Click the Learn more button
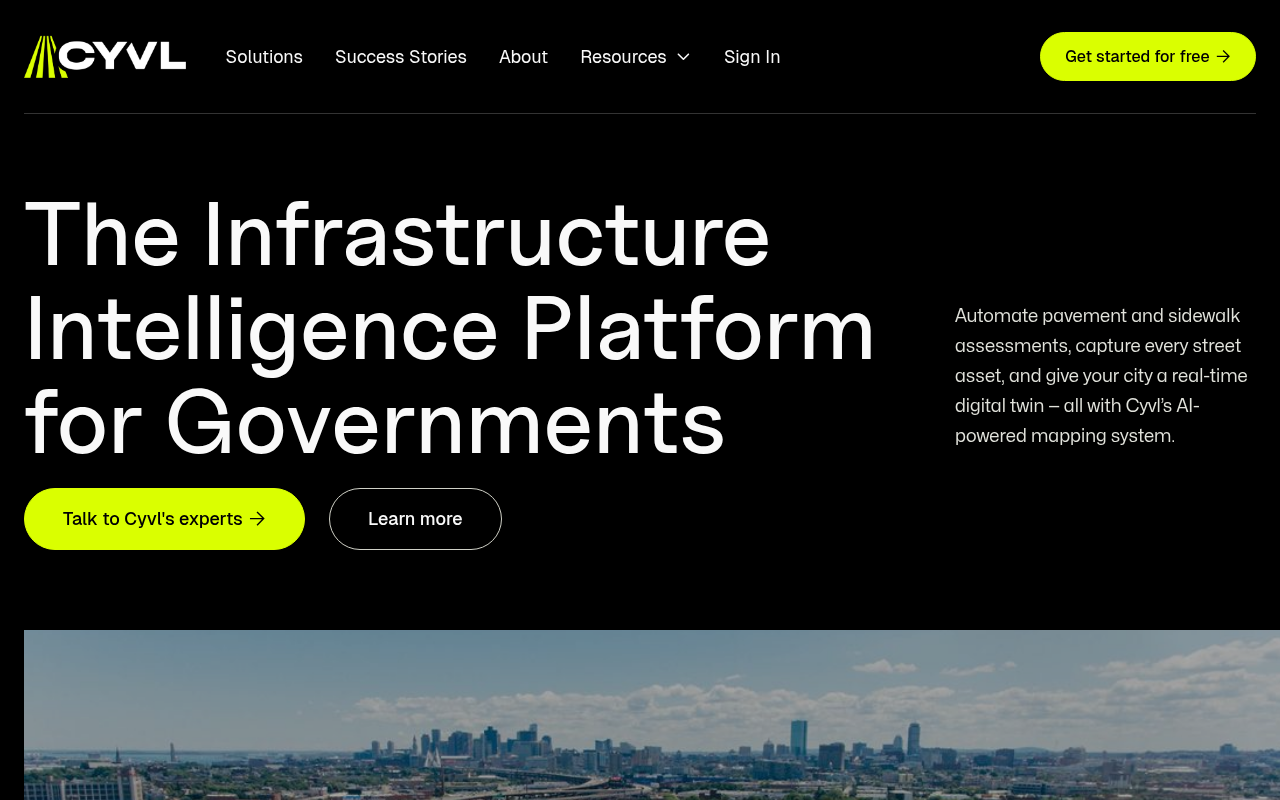Image resolution: width=1280 pixels, height=800 pixels. 415,518
